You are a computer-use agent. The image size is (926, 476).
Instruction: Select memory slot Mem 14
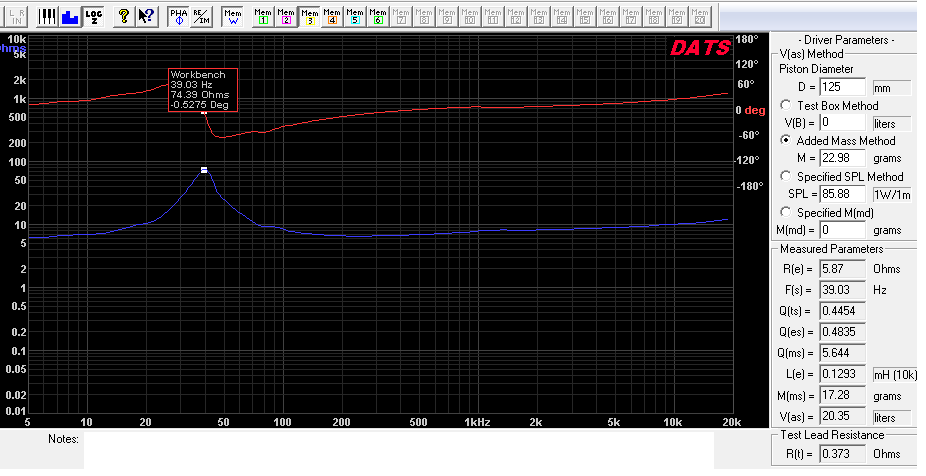[562, 17]
